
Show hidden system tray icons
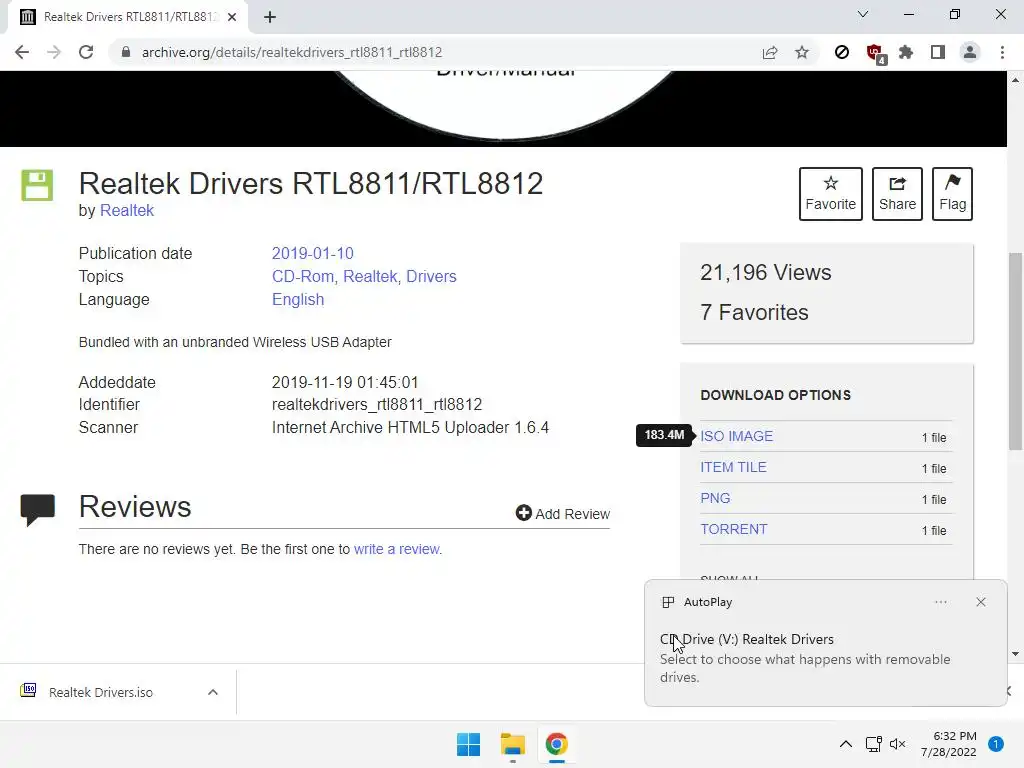846,744
